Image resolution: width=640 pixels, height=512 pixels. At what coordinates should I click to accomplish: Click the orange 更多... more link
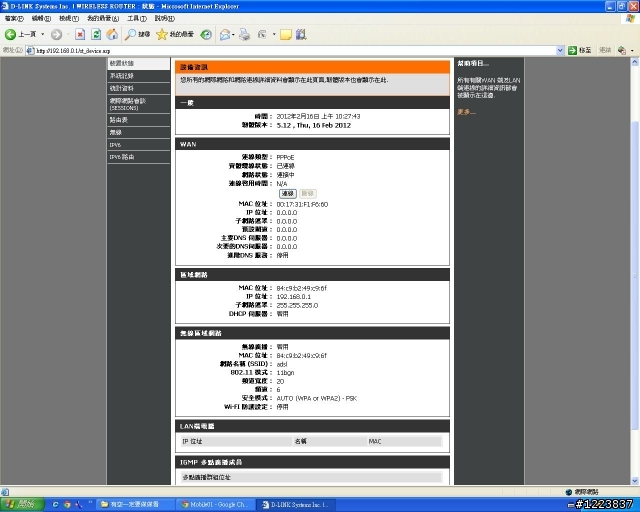click(466, 111)
